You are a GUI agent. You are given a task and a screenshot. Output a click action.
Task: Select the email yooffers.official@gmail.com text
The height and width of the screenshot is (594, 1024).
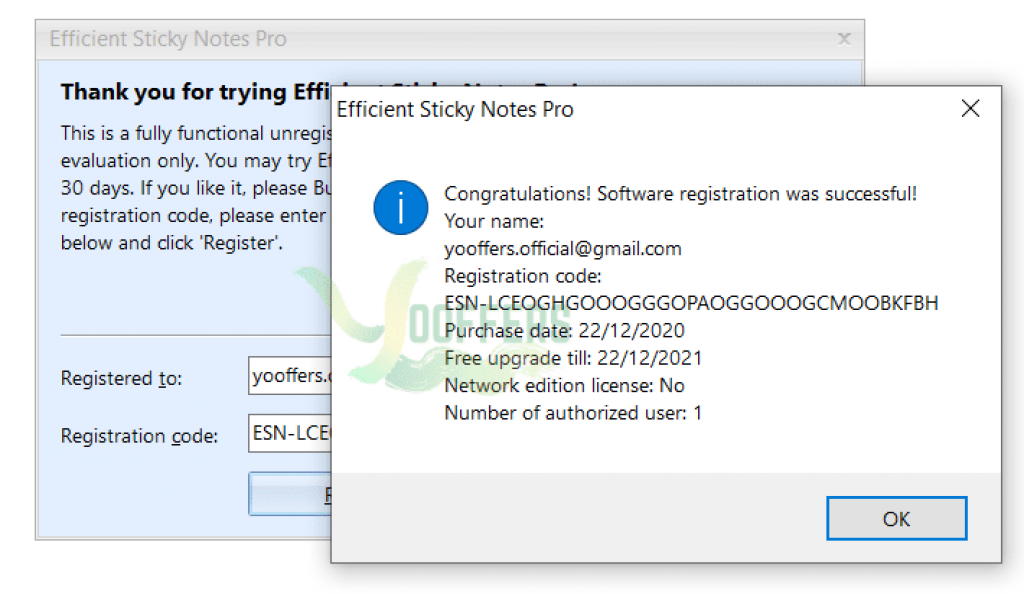[x=562, y=249]
